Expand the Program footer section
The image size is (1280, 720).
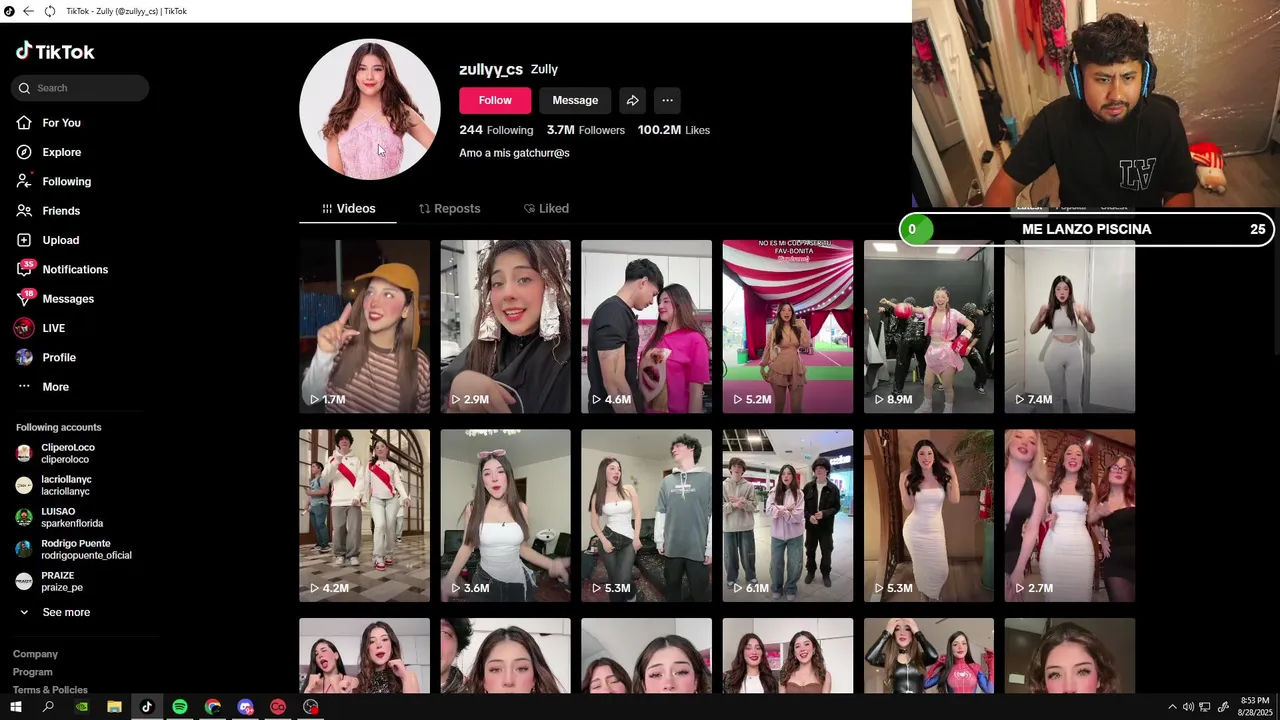click(x=33, y=672)
